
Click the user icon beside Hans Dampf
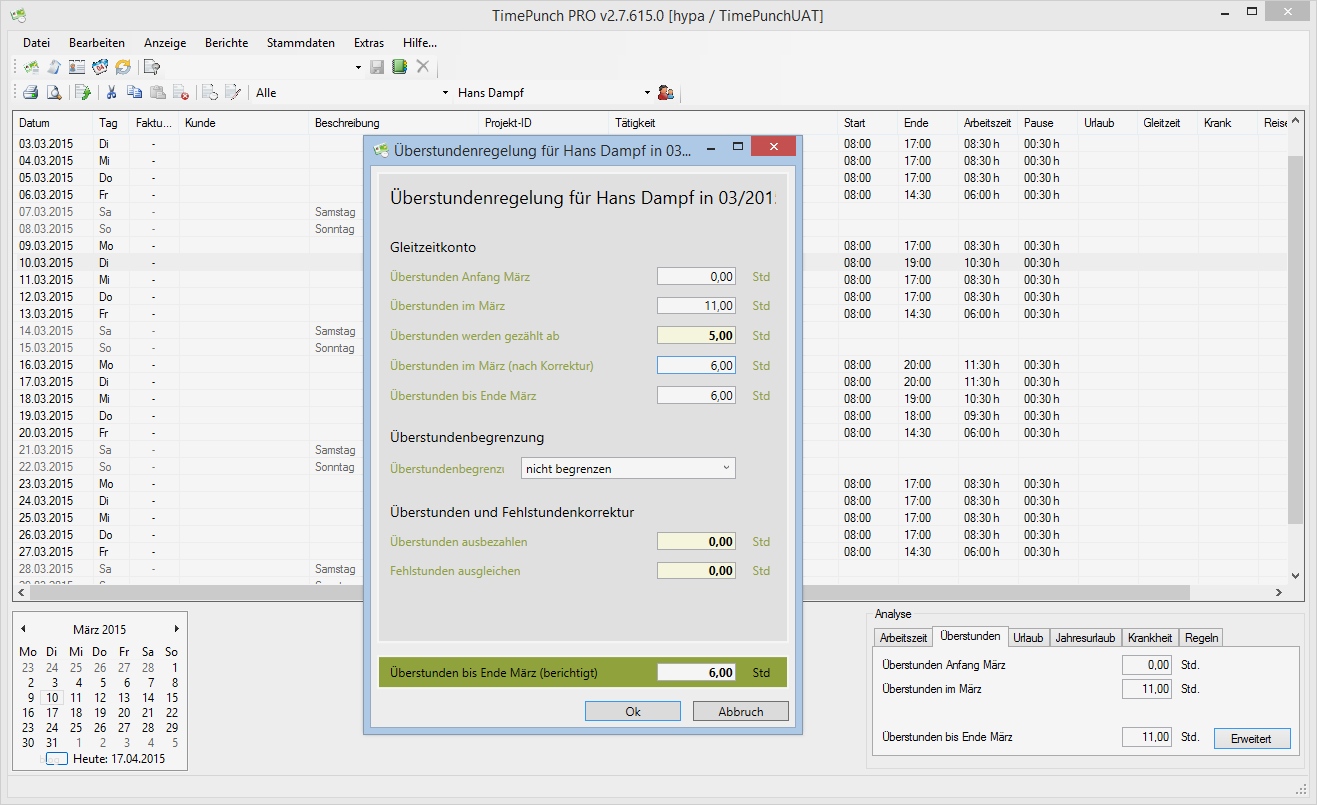(665, 93)
